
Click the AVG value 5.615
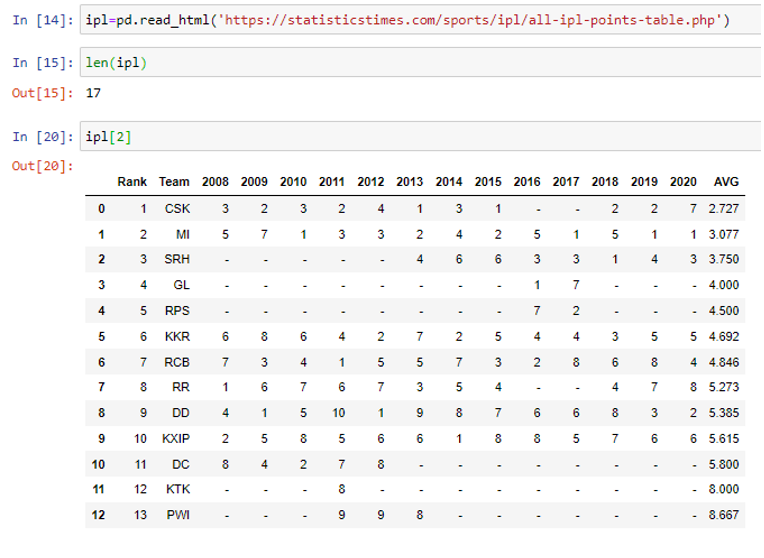(x=724, y=439)
